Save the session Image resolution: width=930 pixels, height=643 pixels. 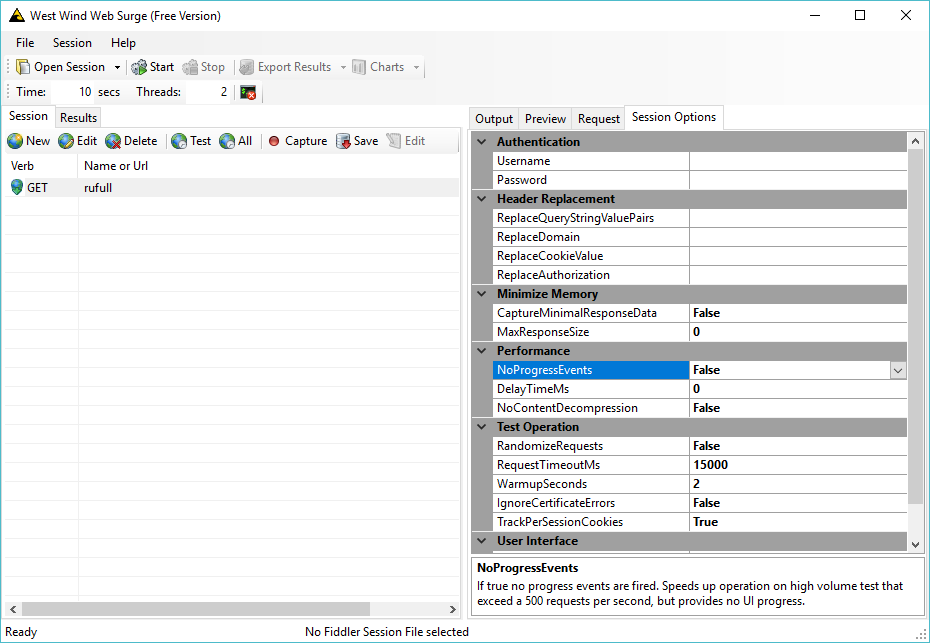(357, 141)
